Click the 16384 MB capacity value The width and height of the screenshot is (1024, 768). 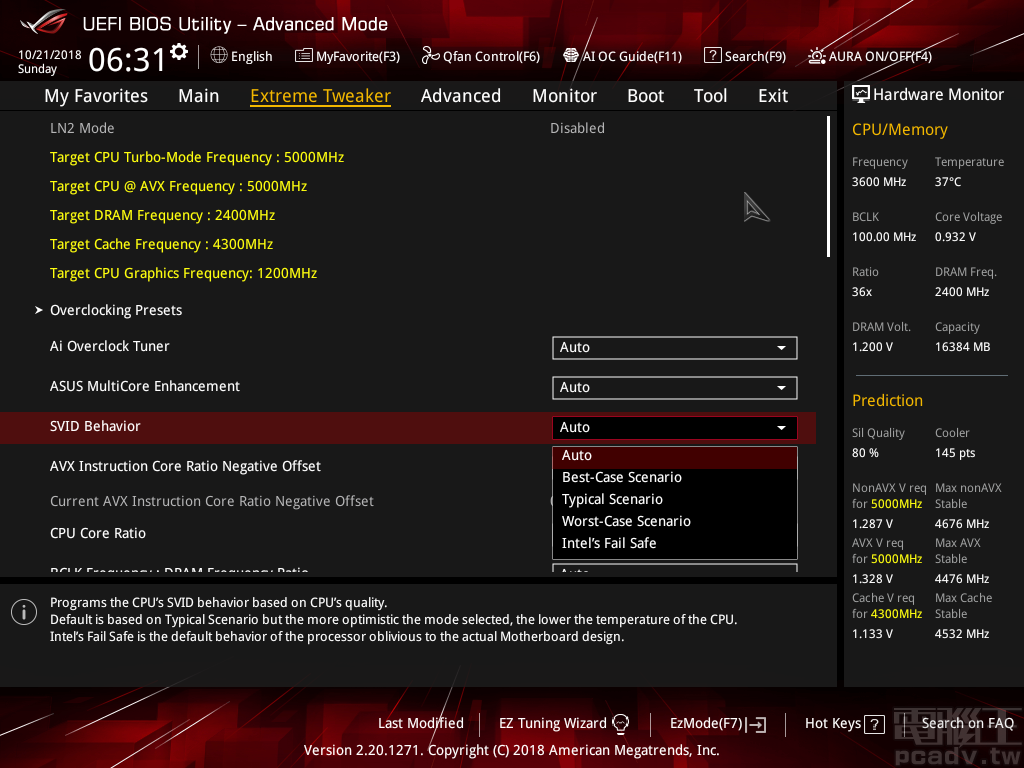962,347
